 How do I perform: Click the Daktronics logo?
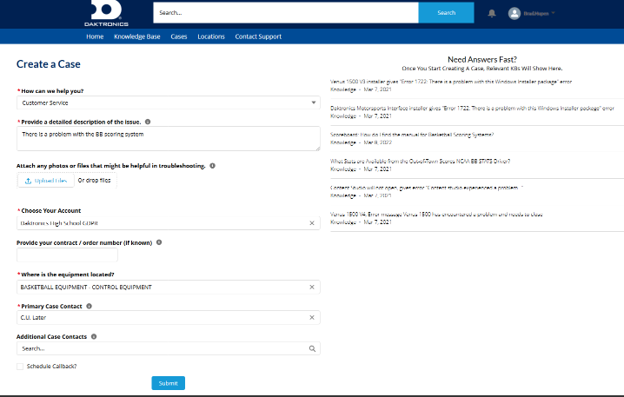106,13
